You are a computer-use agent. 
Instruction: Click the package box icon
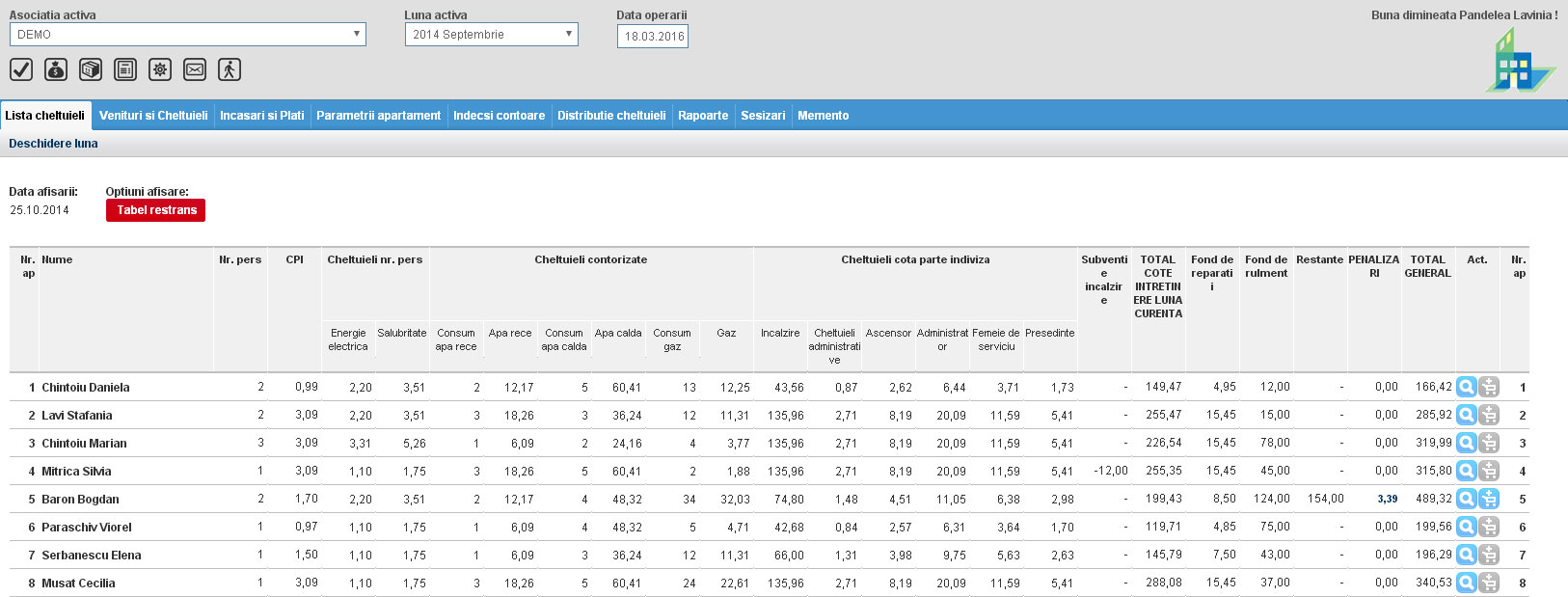[91, 69]
